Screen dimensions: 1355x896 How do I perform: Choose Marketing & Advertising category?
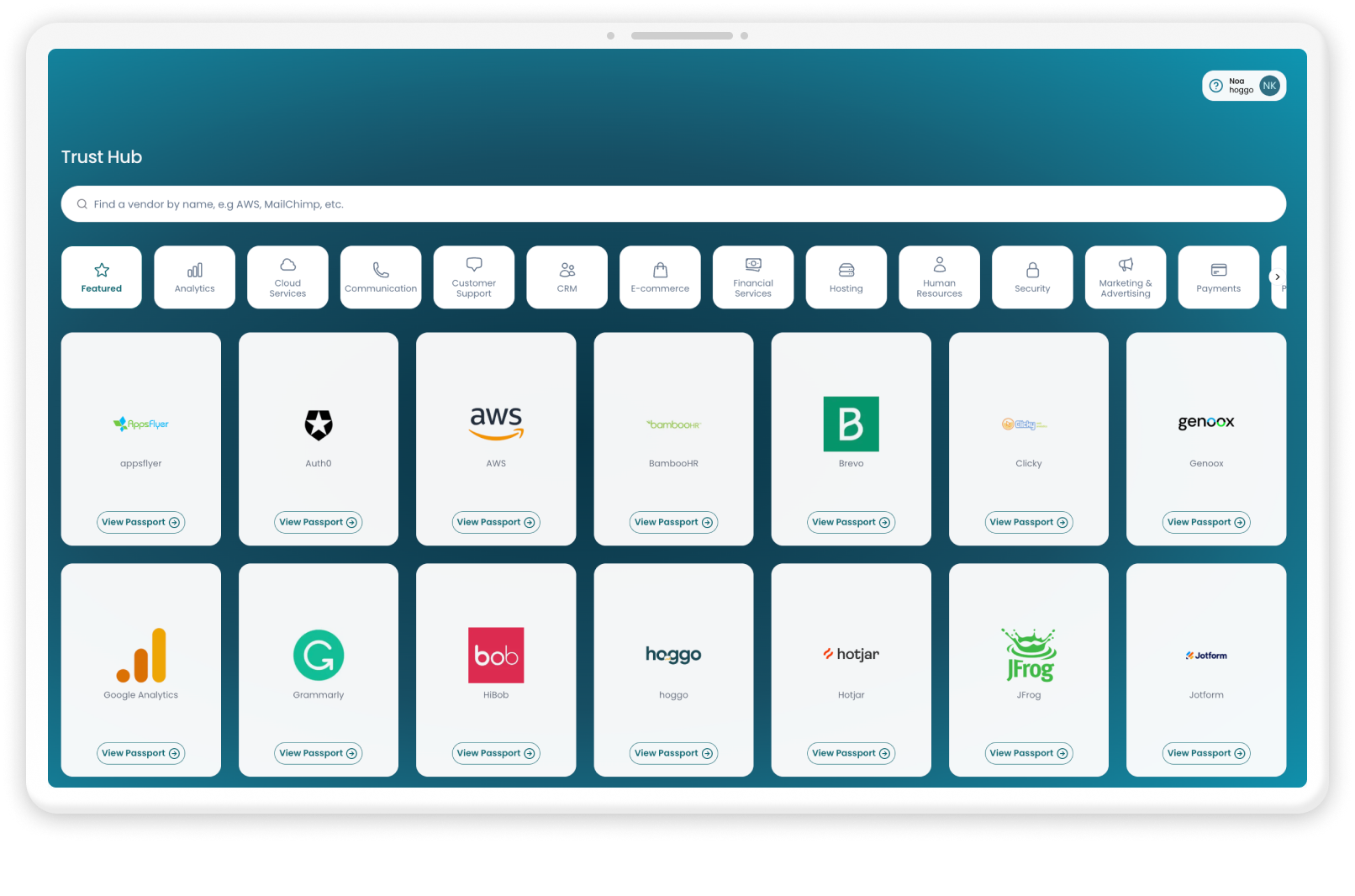(1126, 277)
